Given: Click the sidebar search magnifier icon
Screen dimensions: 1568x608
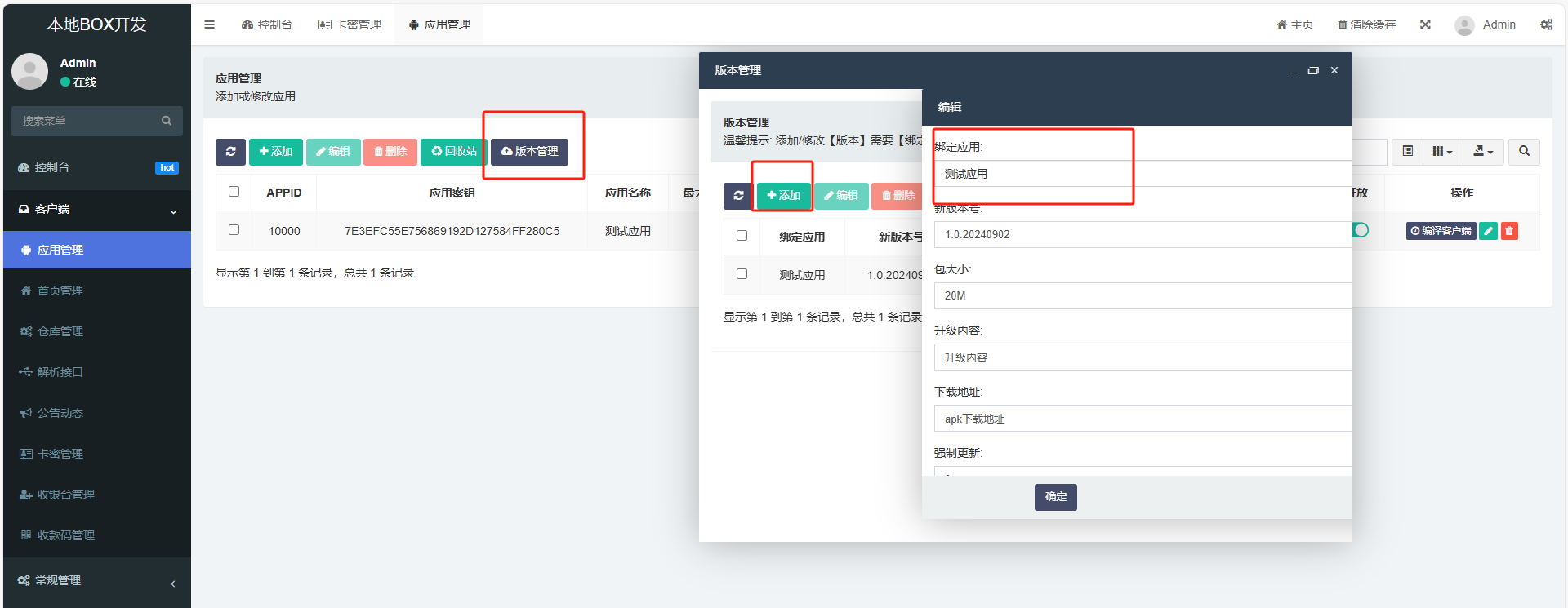Looking at the screenshot, I should pyautogui.click(x=167, y=121).
